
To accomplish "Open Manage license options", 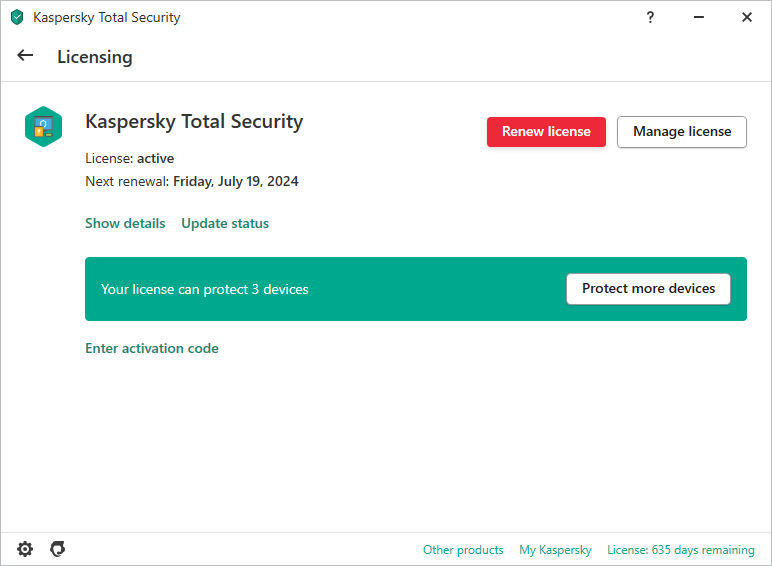I will tap(682, 131).
